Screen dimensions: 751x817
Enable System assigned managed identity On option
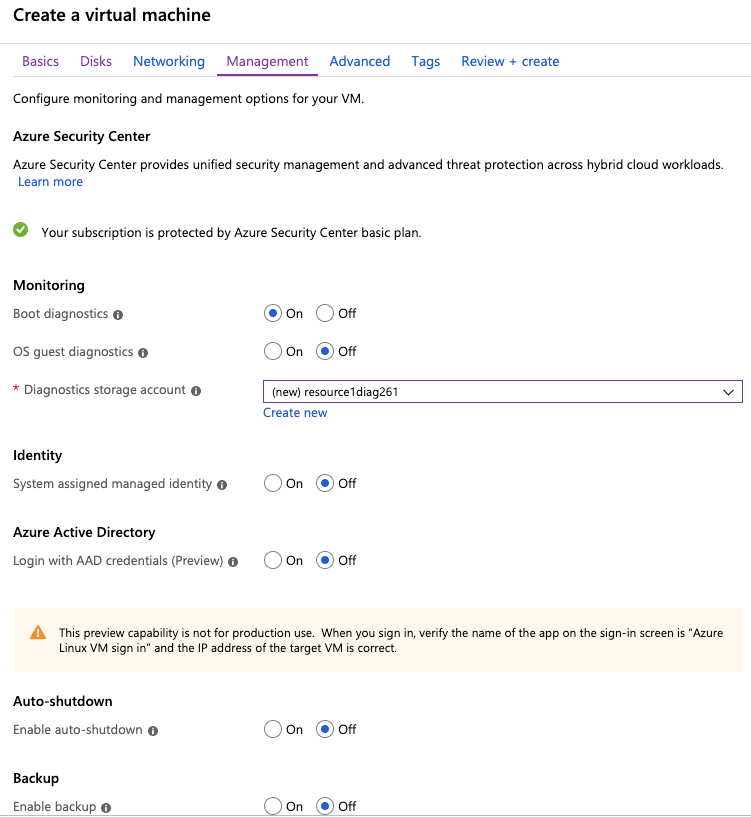[x=273, y=483]
